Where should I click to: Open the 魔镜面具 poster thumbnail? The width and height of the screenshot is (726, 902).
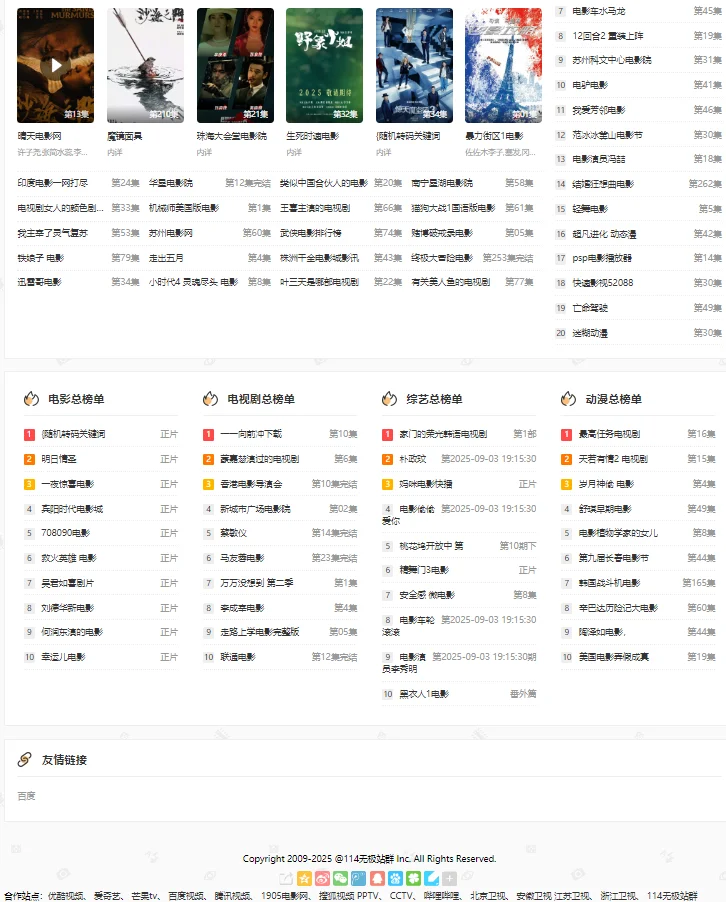146,65
